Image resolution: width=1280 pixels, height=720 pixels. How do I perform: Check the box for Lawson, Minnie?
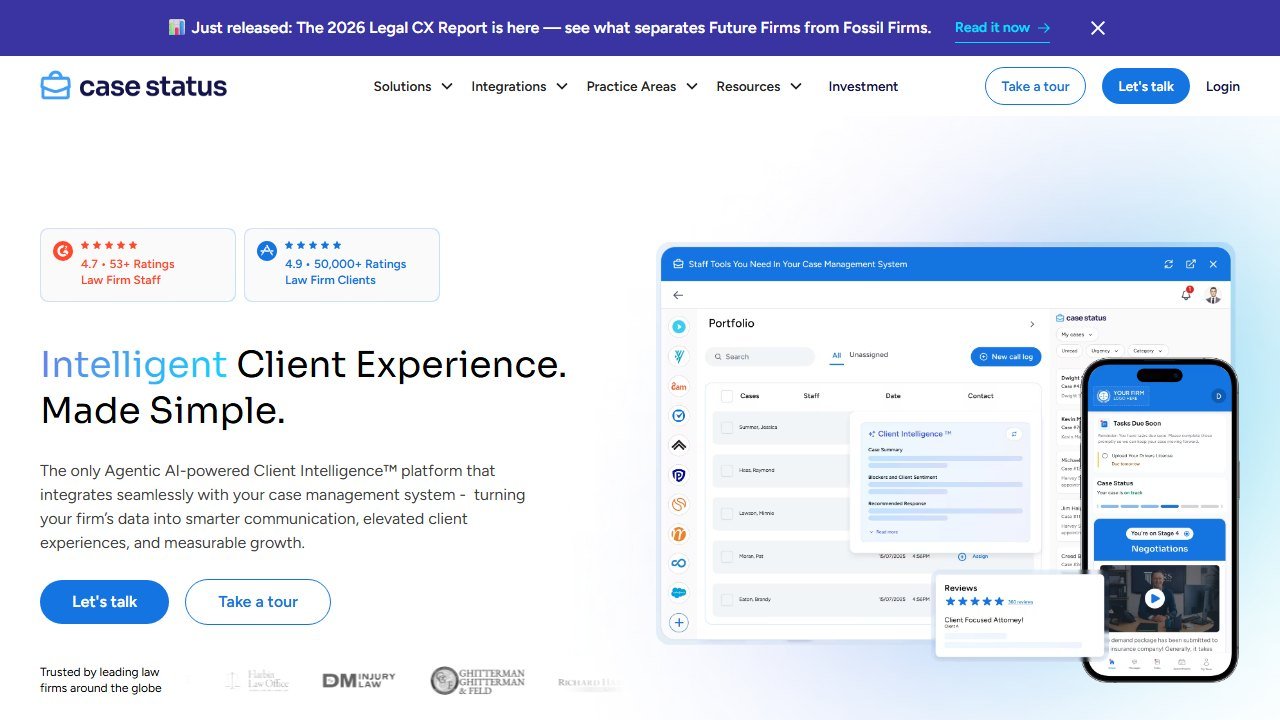(727, 514)
